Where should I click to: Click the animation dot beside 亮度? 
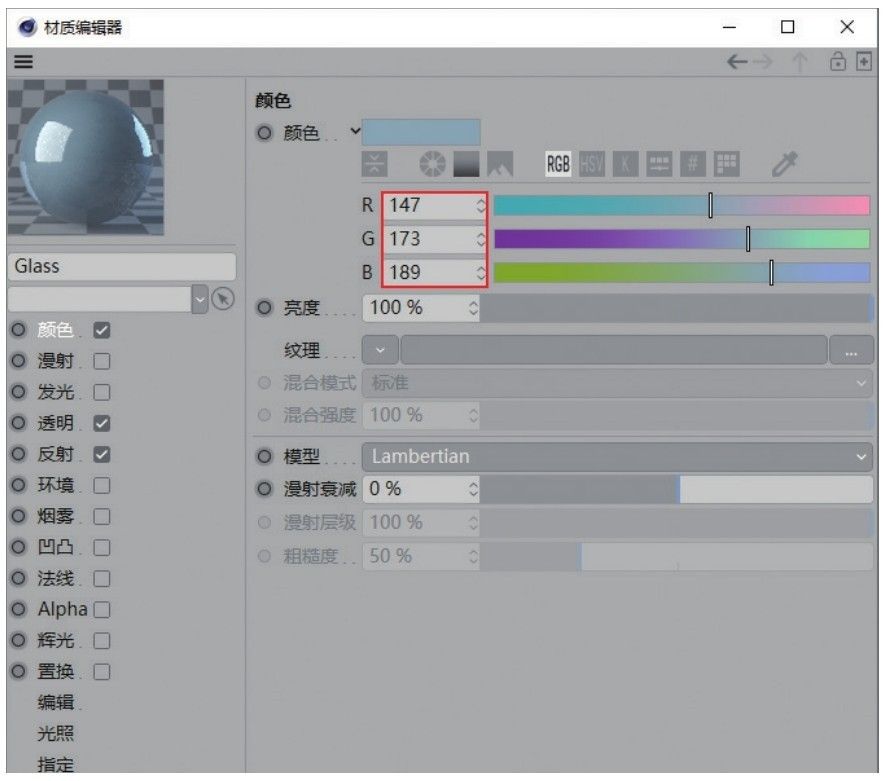click(x=264, y=308)
